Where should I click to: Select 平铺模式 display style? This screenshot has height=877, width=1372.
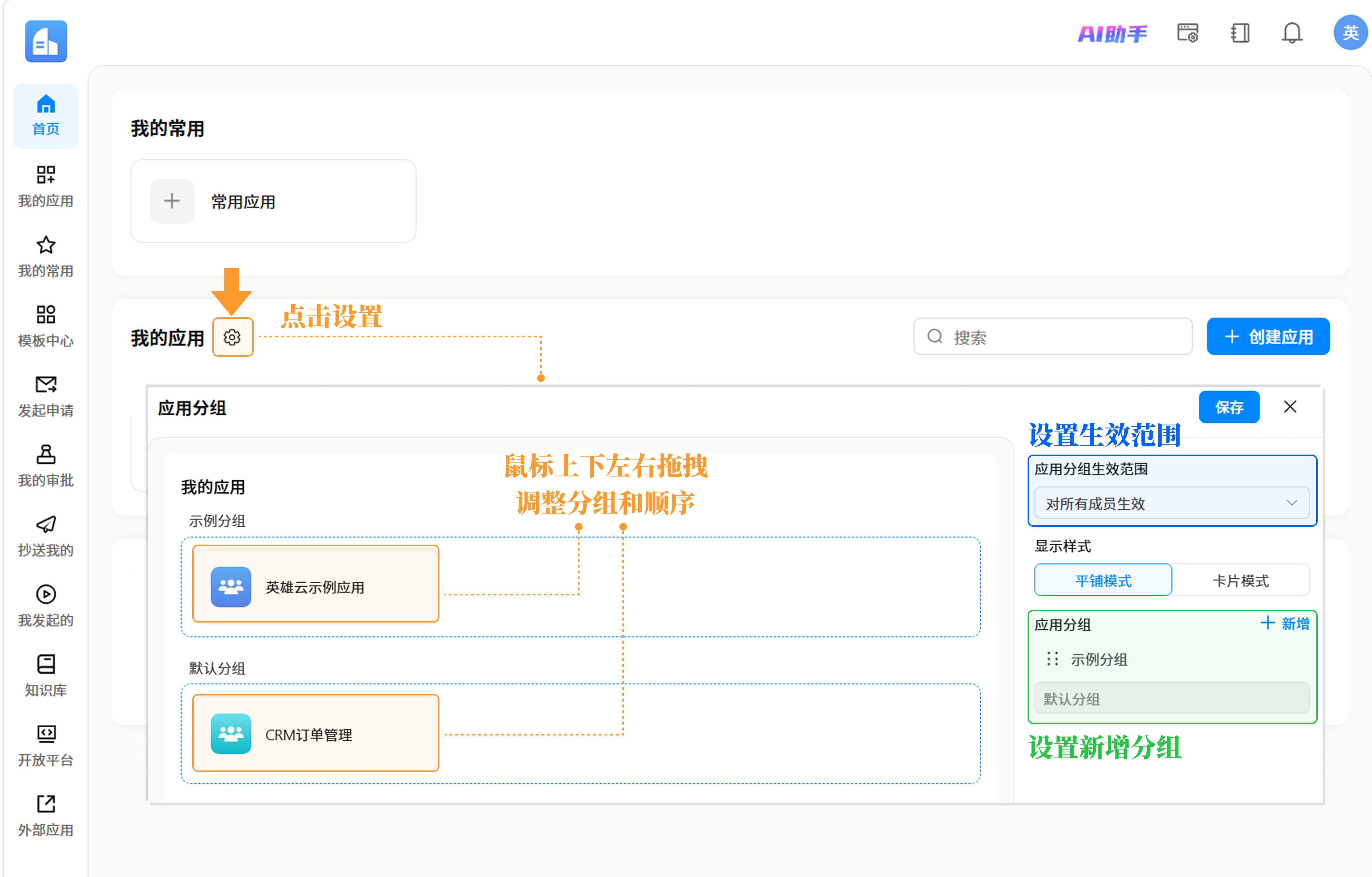pos(1103,580)
